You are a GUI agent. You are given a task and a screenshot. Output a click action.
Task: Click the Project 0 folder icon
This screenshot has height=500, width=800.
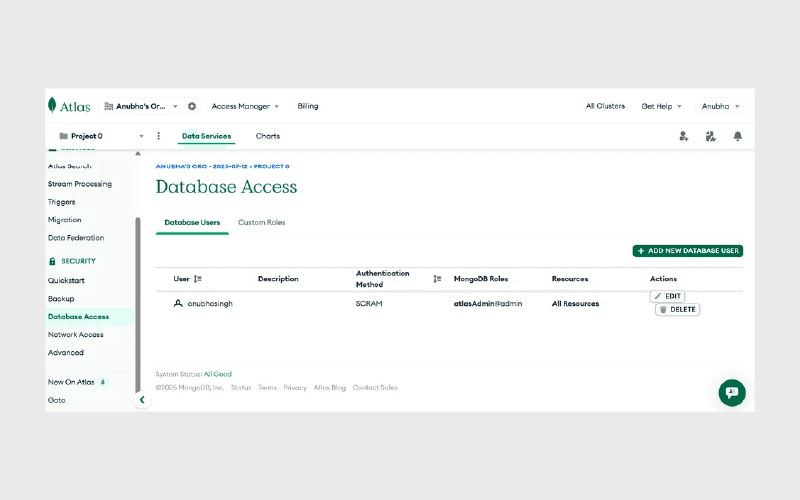(64, 136)
